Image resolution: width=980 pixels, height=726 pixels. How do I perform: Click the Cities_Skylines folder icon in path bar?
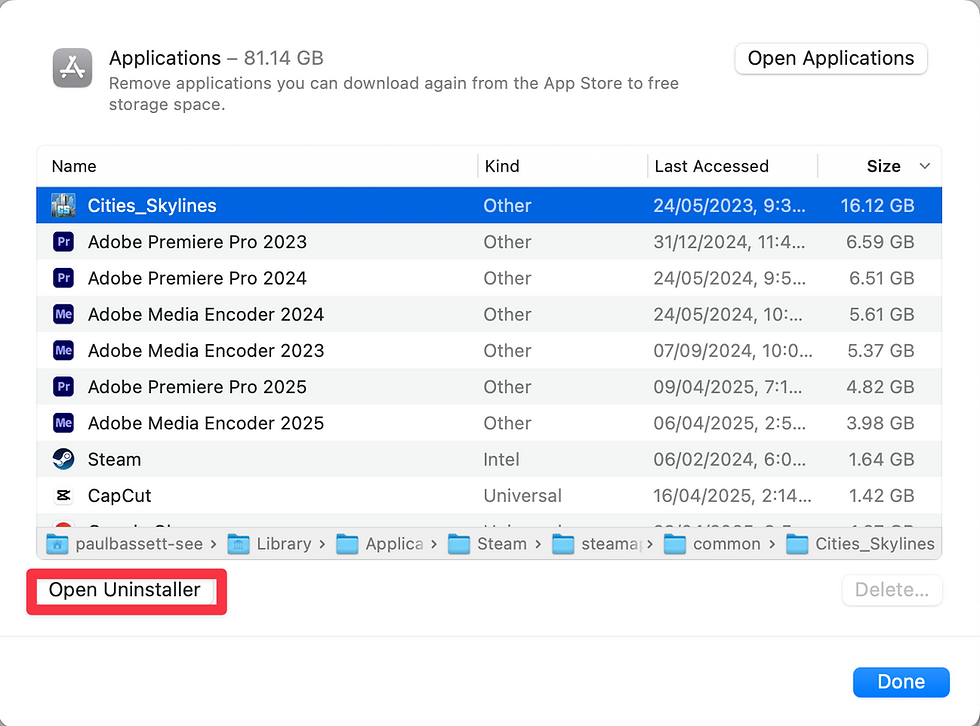(797, 544)
